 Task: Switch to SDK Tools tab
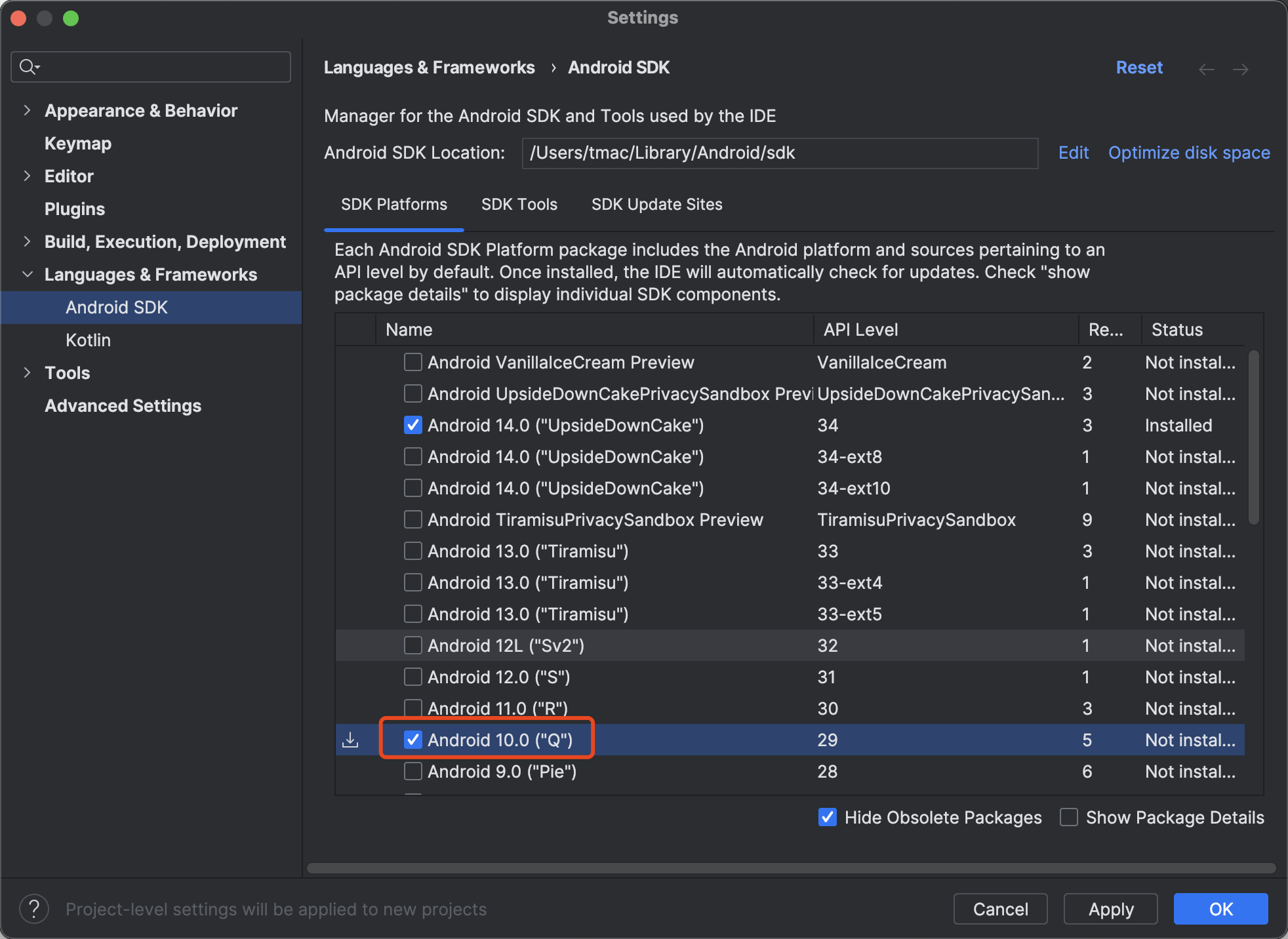519,204
